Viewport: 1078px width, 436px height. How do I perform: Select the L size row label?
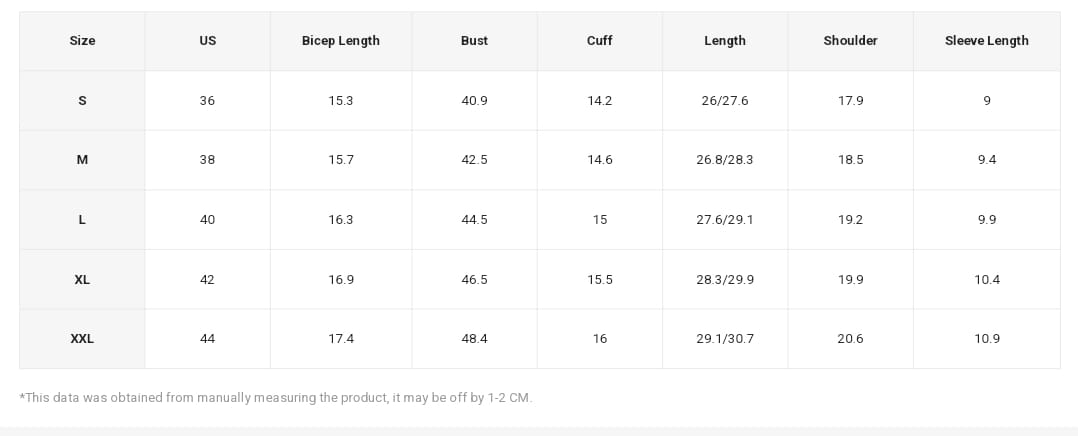pos(82,220)
